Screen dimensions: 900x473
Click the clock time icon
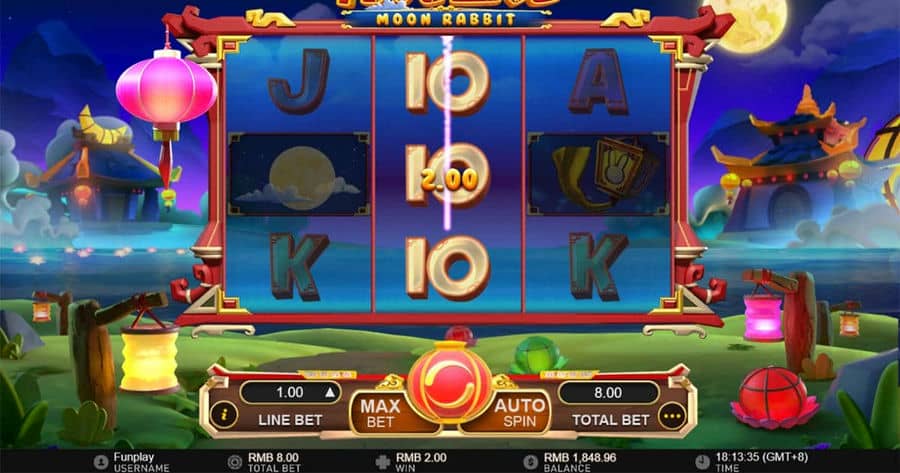click(702, 462)
